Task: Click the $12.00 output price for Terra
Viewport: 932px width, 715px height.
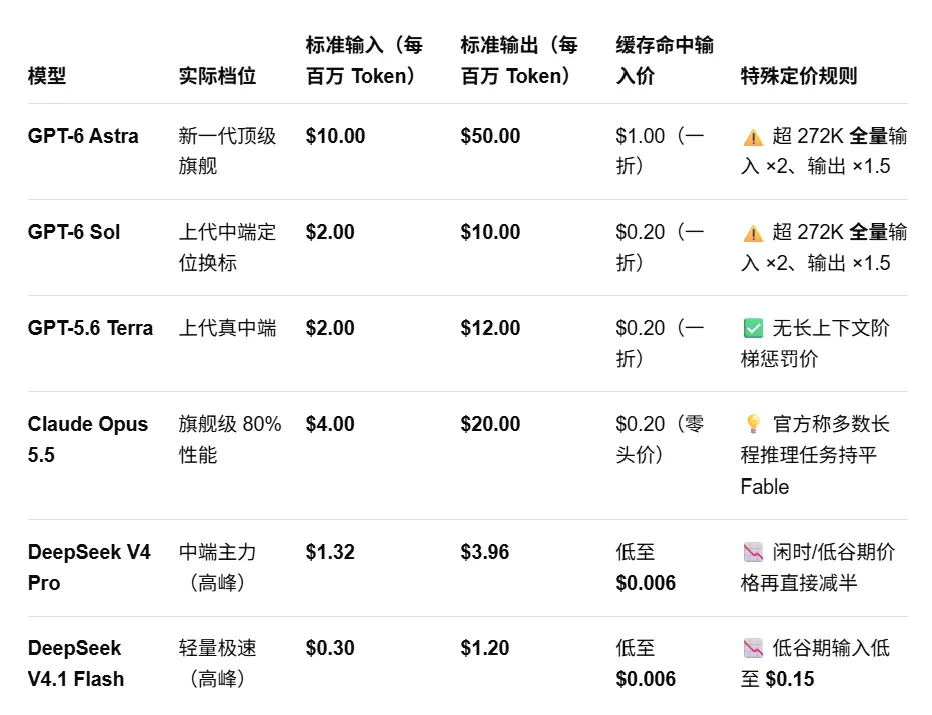Action: 490,328
